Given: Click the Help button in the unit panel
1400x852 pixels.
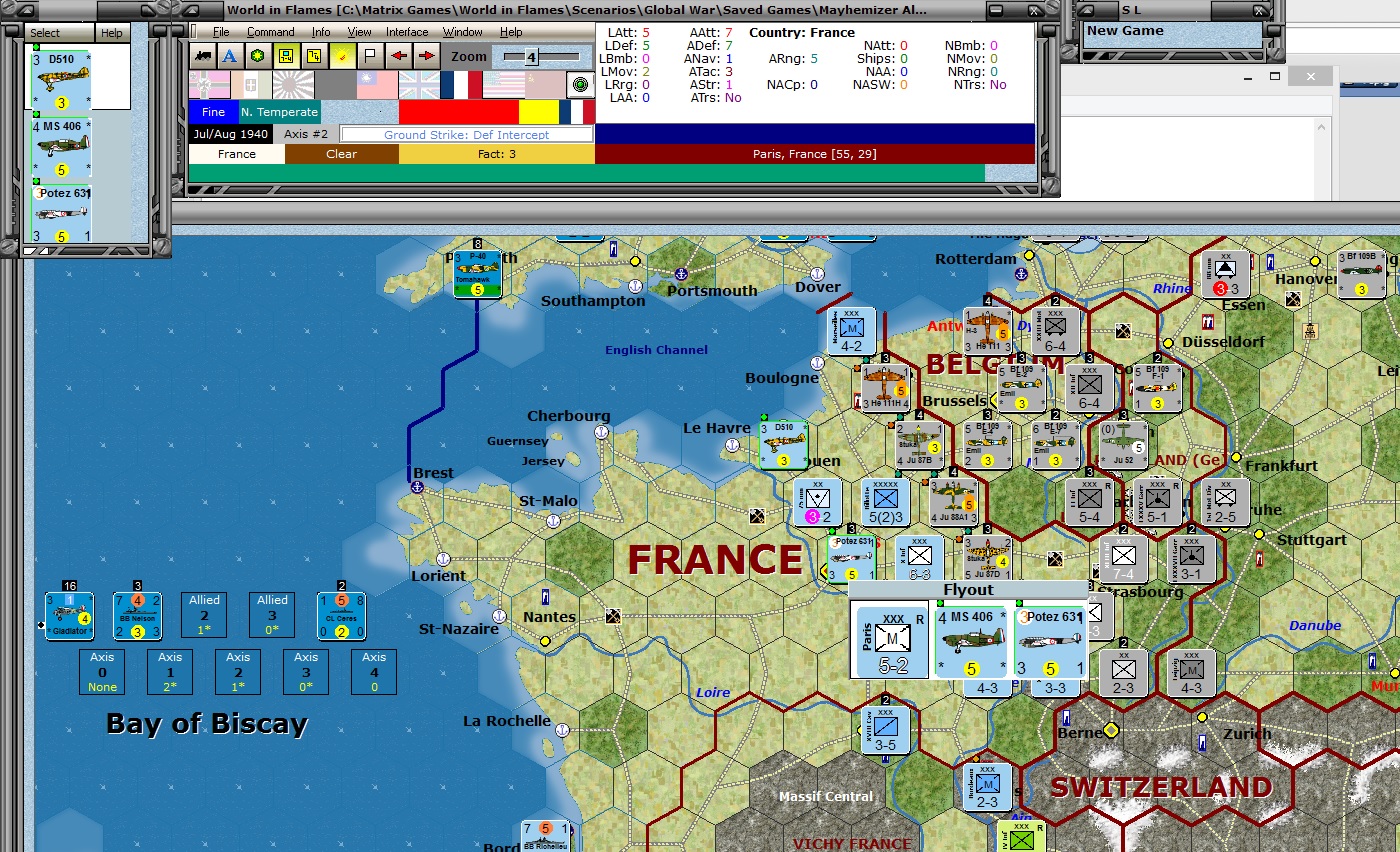Looking at the screenshot, I should click(x=112, y=32).
